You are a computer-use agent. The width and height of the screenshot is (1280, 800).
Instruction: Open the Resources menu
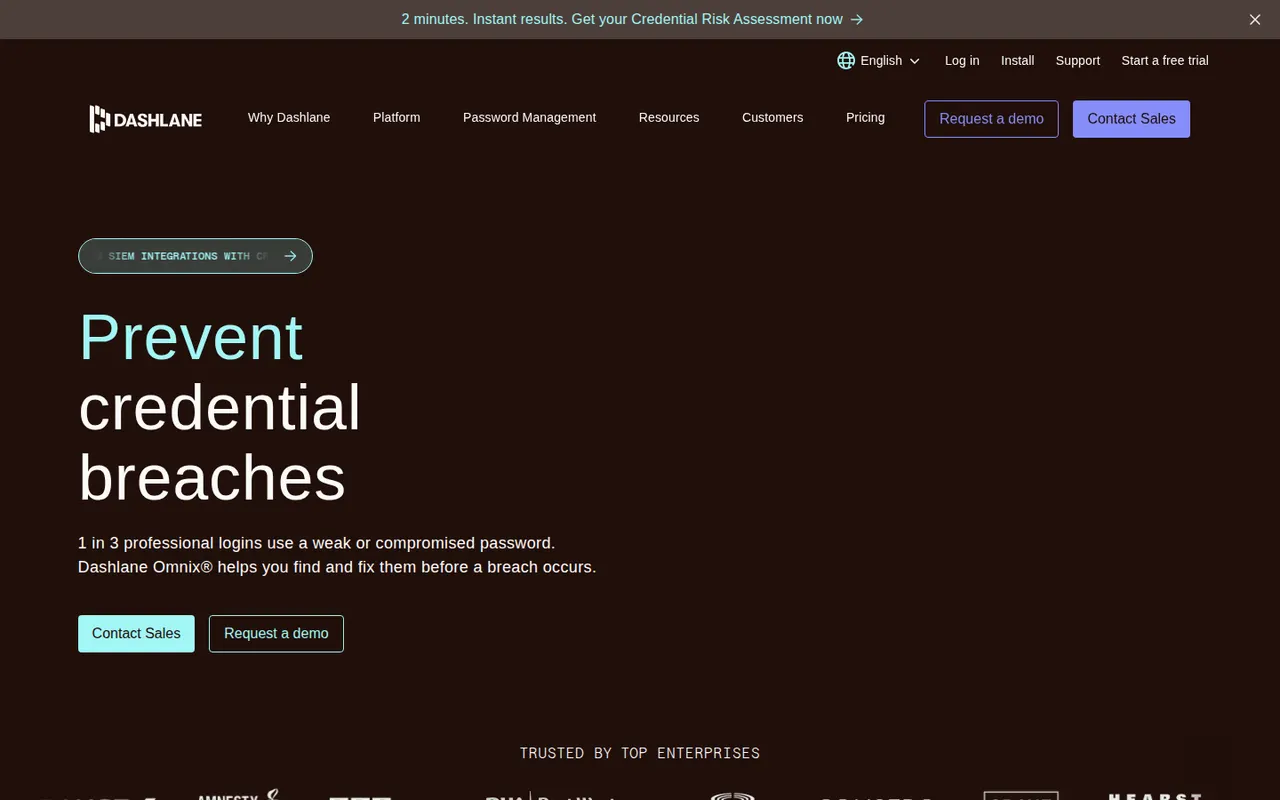(x=669, y=117)
